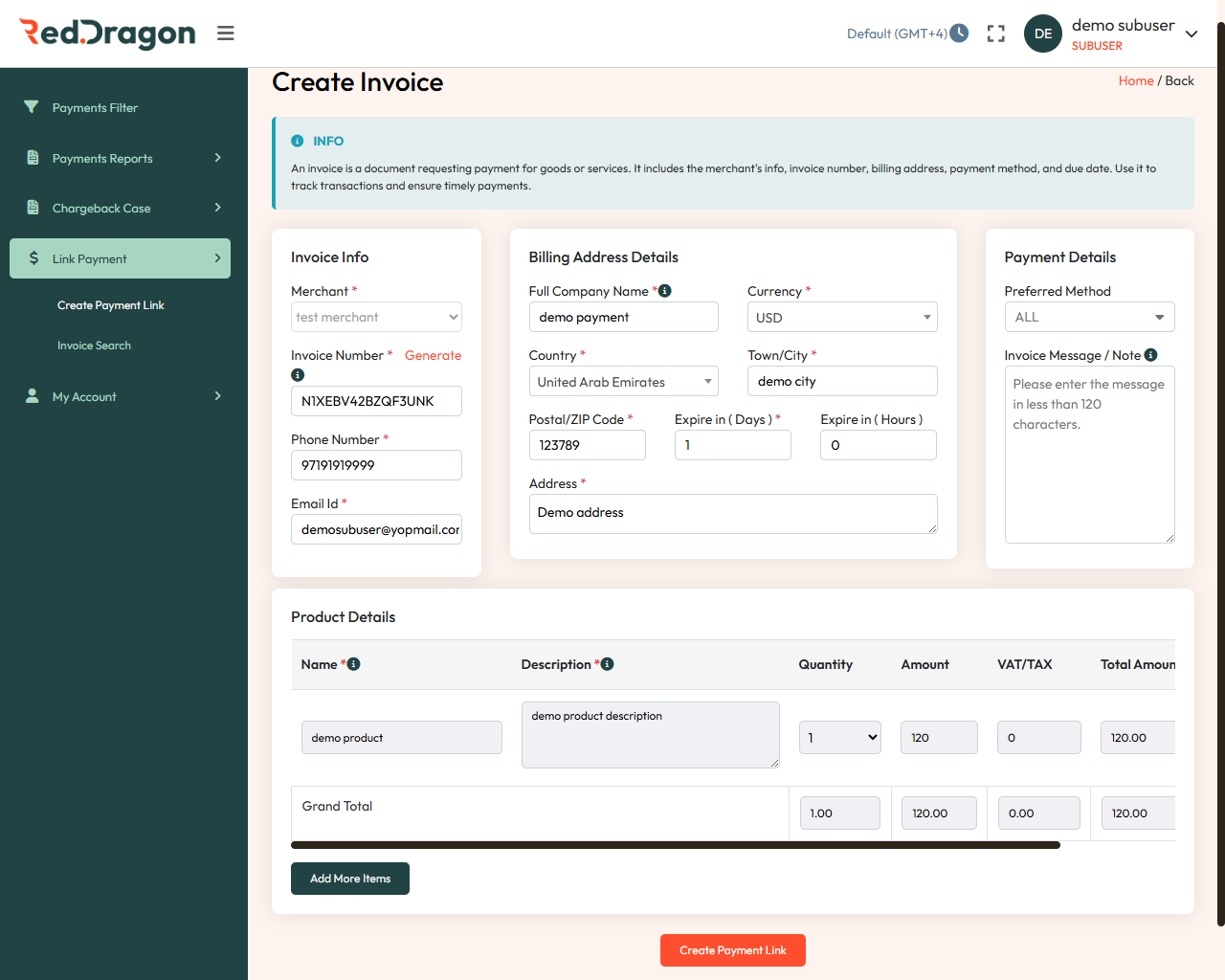Show tooltip on Full Company Name info icon
This screenshot has height=980, width=1225.
click(664, 290)
